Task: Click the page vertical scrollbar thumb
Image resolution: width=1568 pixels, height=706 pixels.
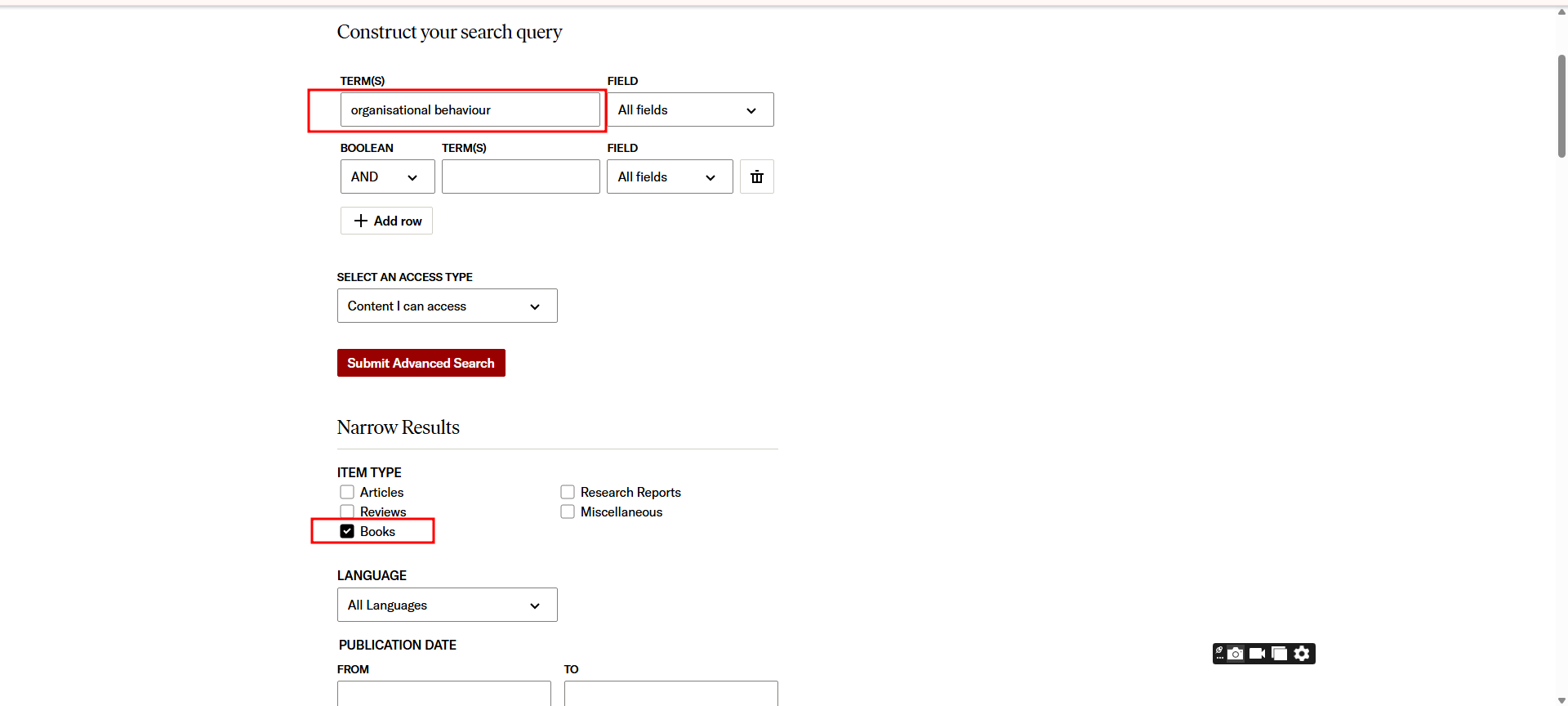Action: [1561, 106]
